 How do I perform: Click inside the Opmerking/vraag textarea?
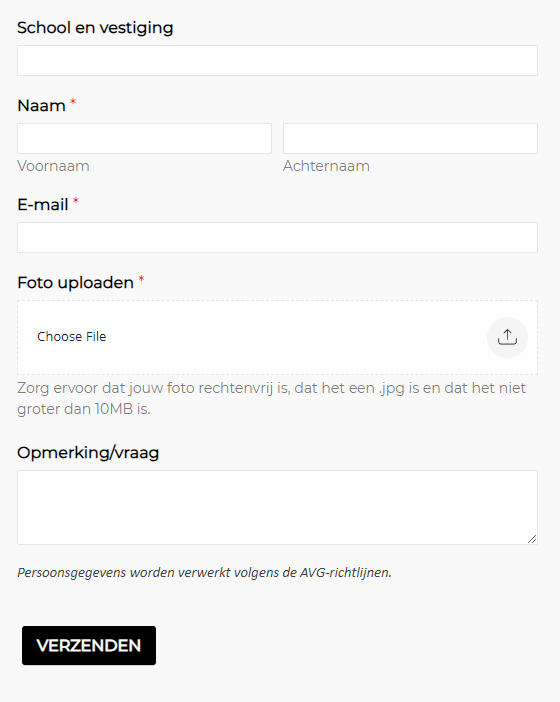point(277,507)
